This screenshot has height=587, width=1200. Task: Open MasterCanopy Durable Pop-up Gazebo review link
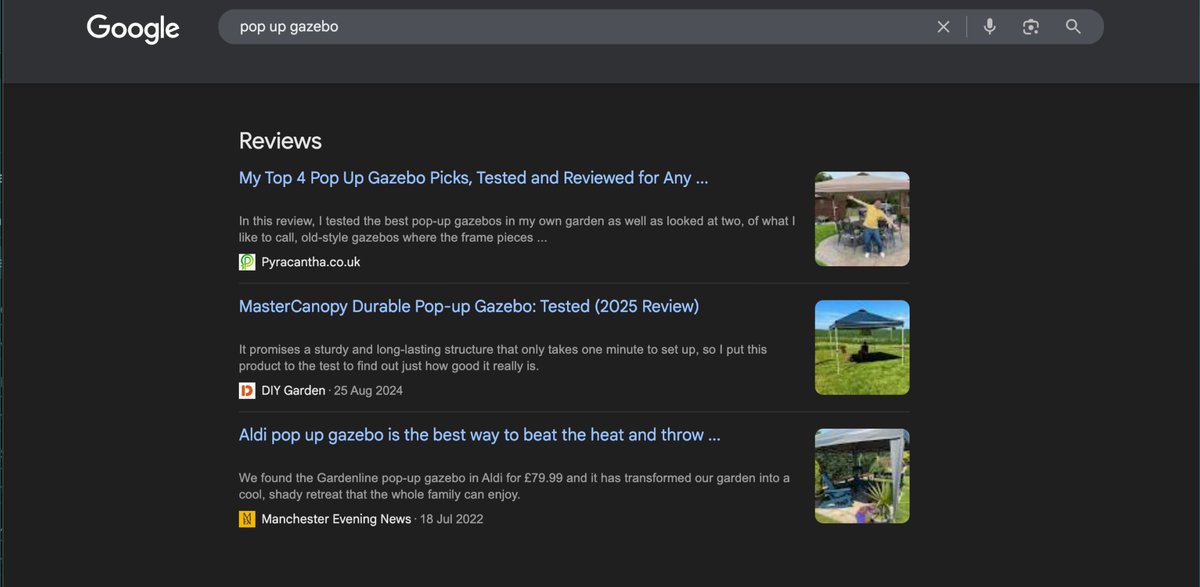pyautogui.click(x=469, y=306)
